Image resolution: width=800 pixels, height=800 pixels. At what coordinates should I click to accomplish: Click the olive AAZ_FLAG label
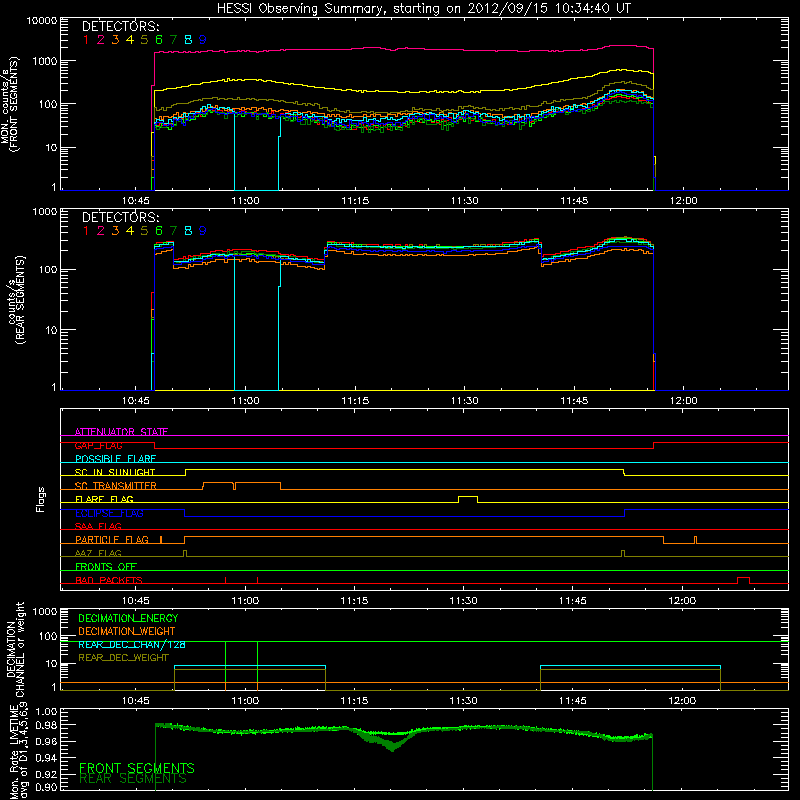[98, 553]
